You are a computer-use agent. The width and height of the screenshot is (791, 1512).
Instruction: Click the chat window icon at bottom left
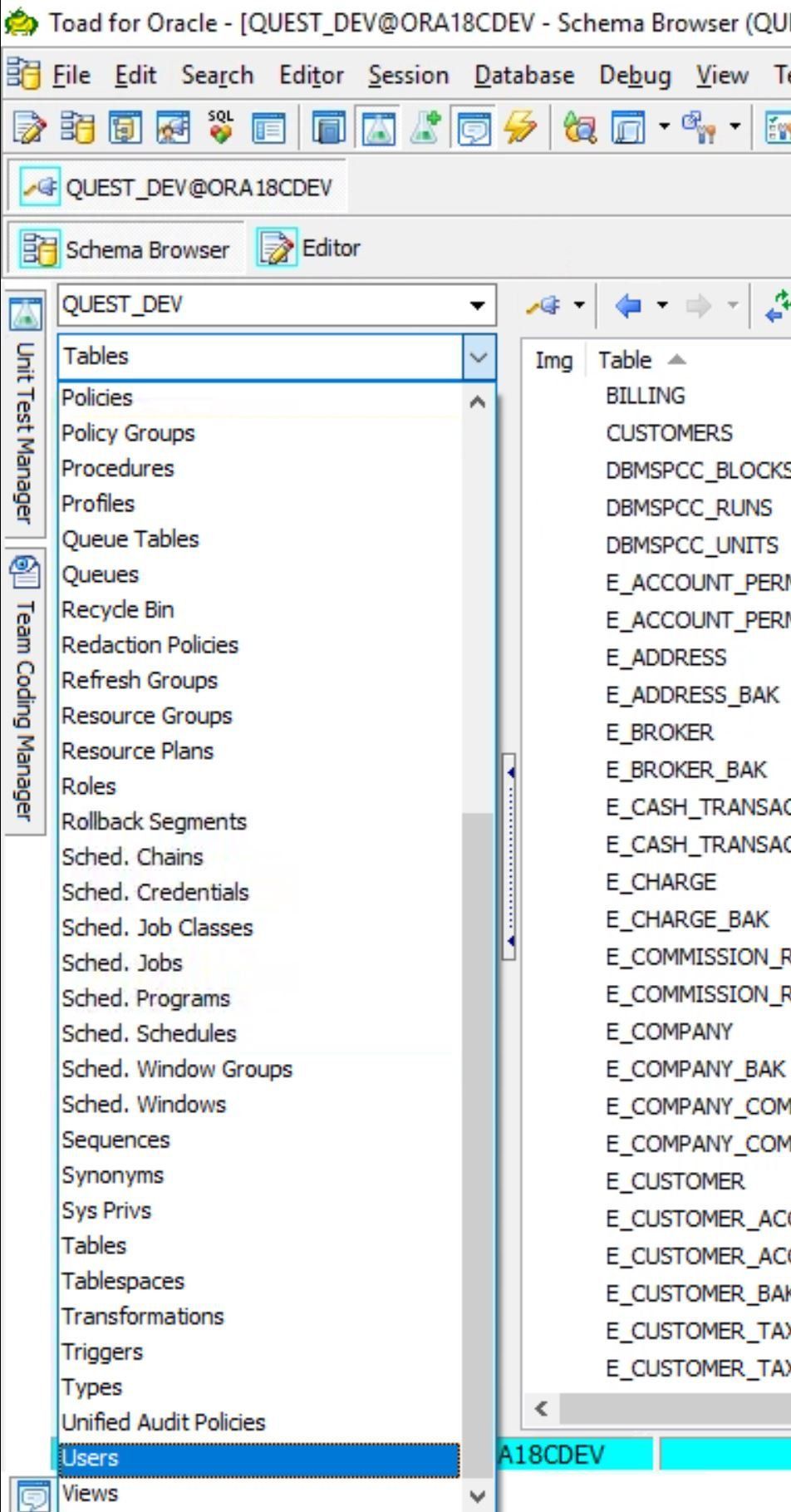point(33,1495)
